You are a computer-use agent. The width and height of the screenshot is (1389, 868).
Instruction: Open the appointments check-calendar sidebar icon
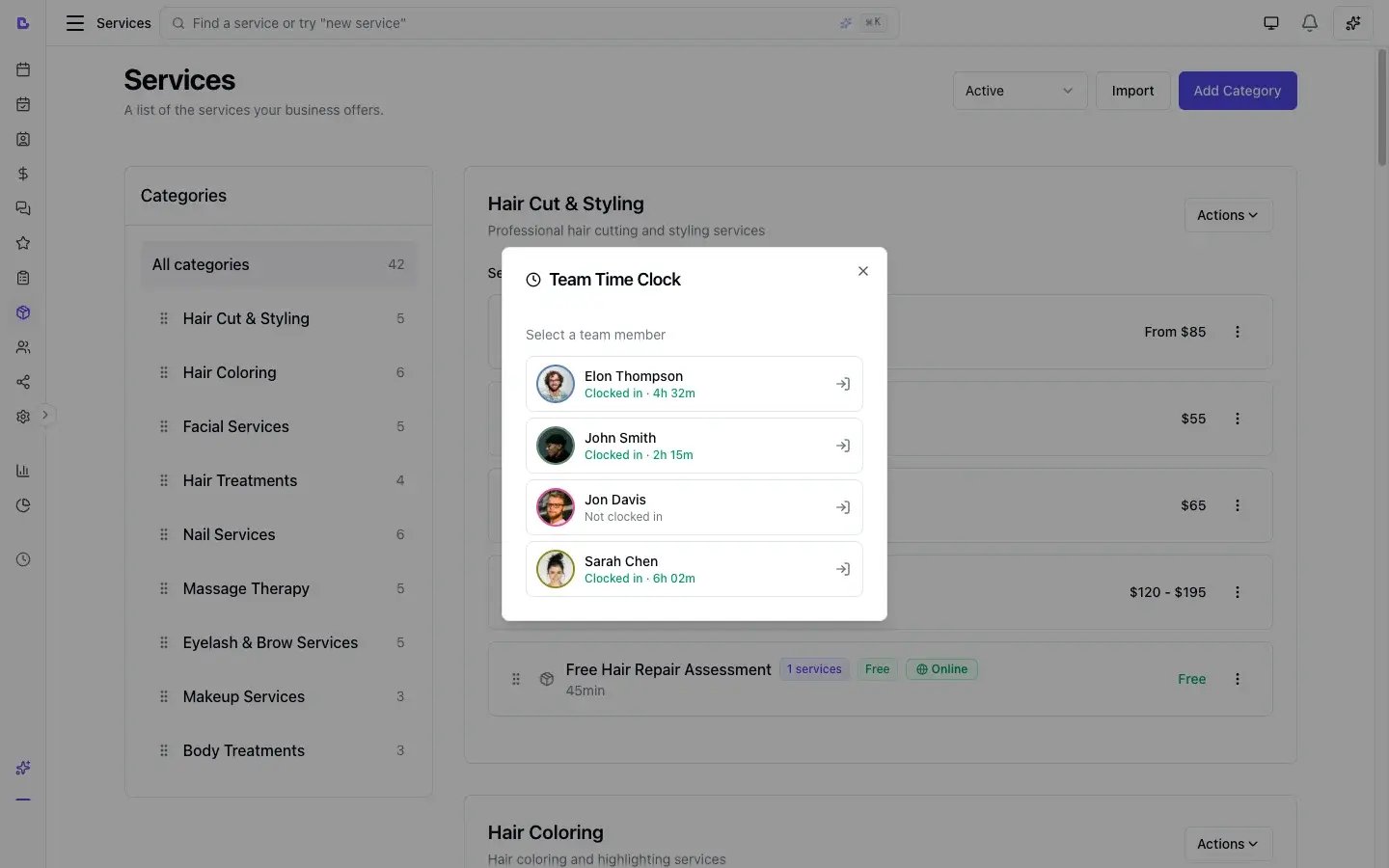[x=23, y=104]
